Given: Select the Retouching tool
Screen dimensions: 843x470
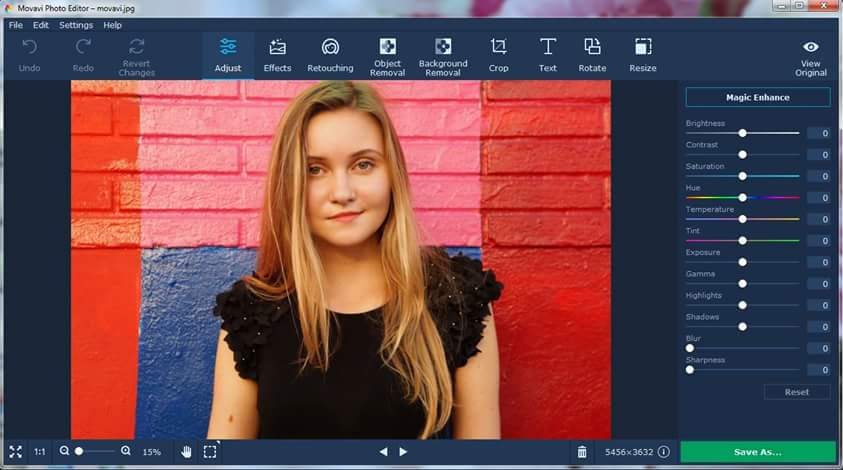Looking at the screenshot, I should point(330,55).
